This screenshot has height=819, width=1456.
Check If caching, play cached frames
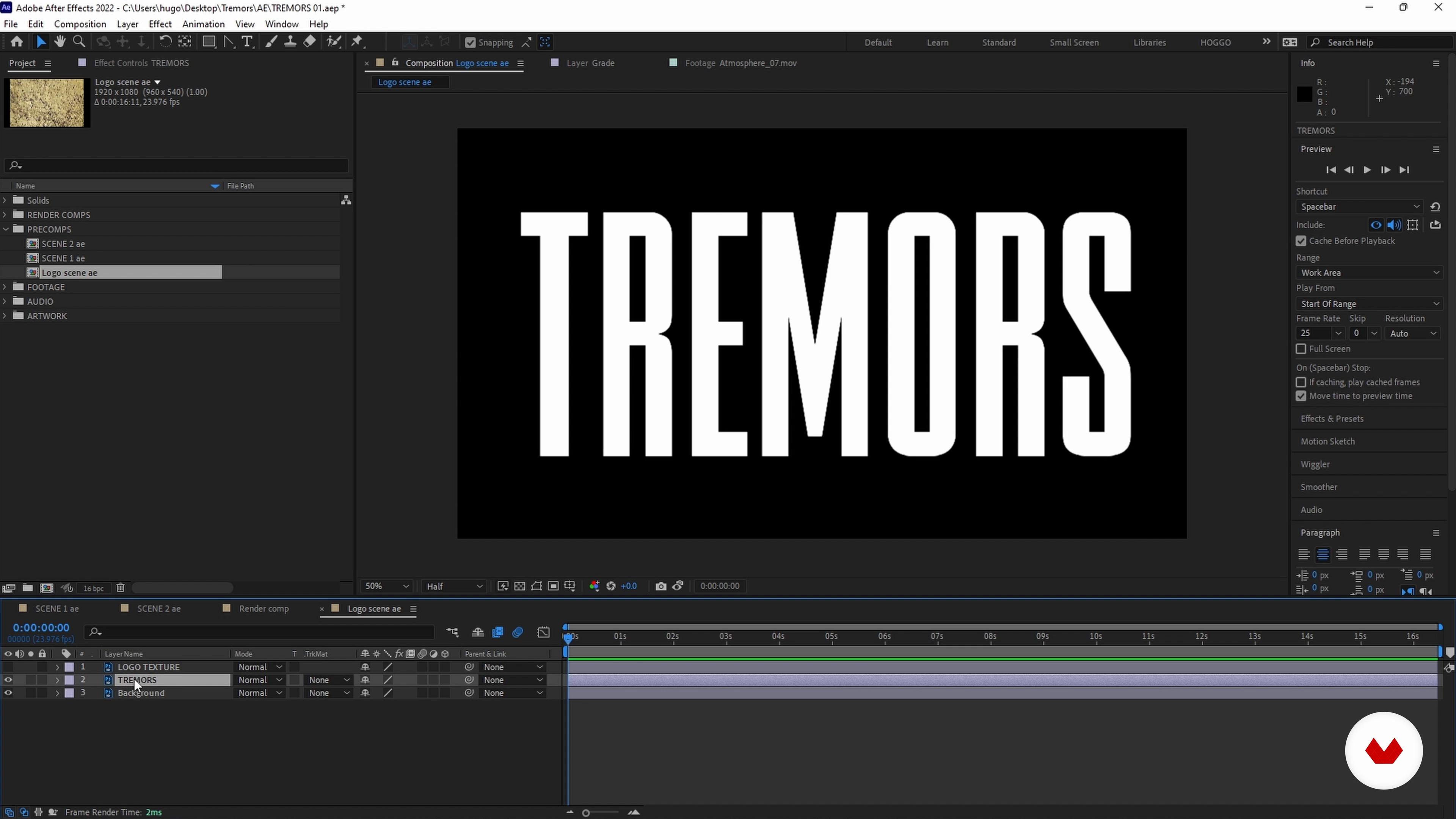tap(1301, 383)
